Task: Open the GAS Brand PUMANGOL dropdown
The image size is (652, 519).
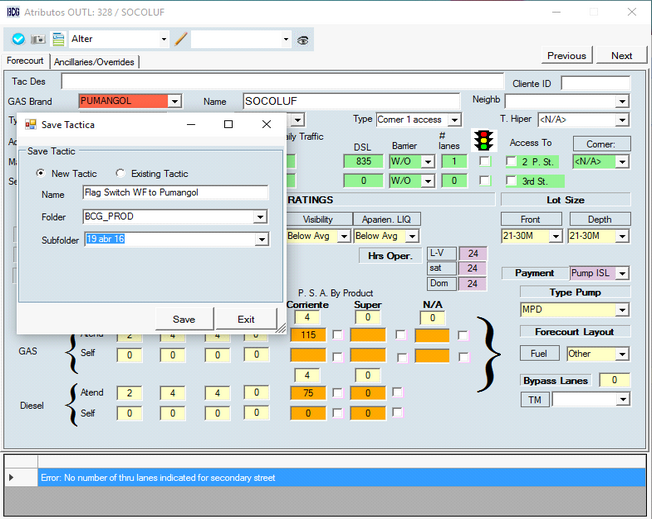Action: coord(175,101)
